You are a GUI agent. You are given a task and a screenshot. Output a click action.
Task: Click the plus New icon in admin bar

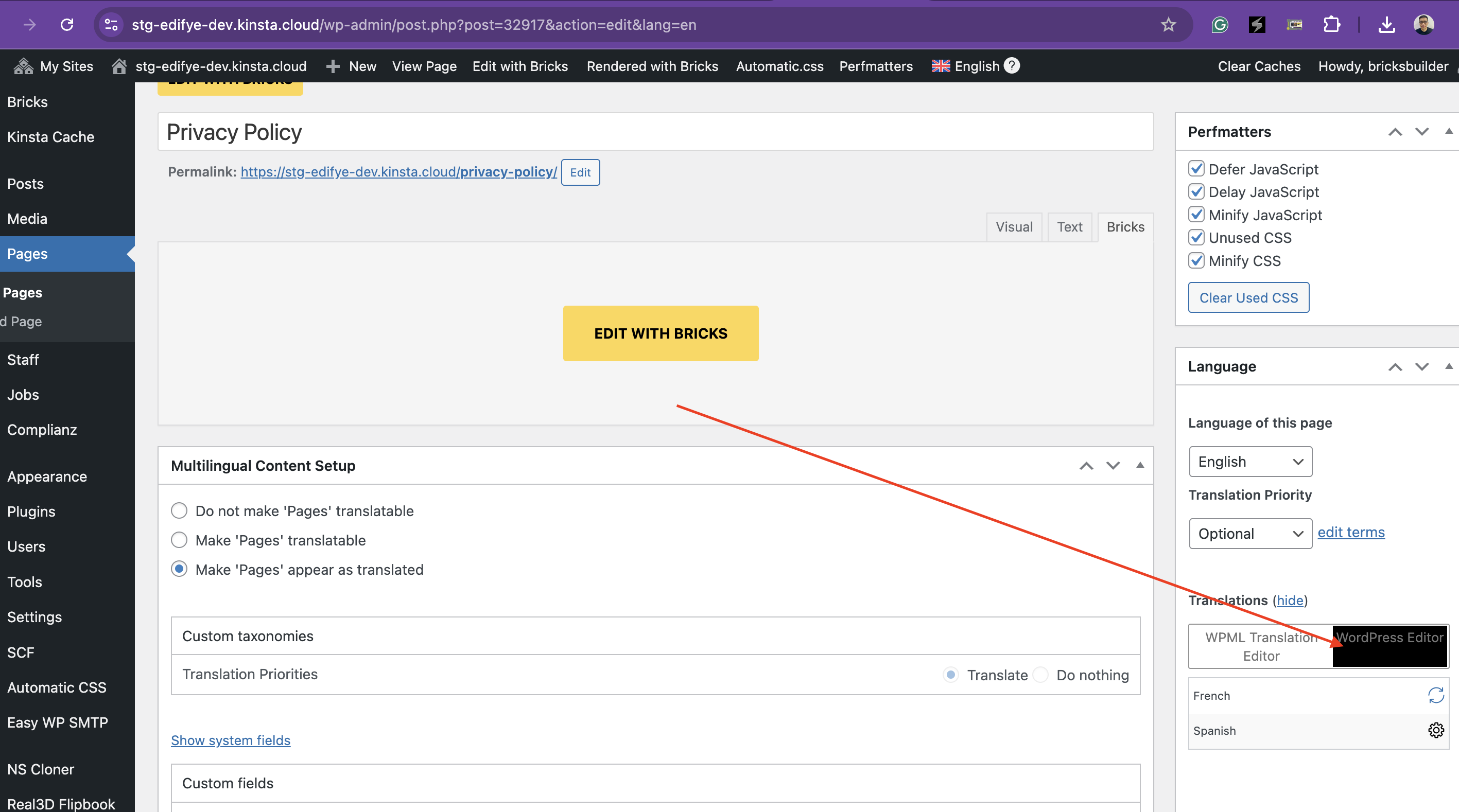click(333, 66)
